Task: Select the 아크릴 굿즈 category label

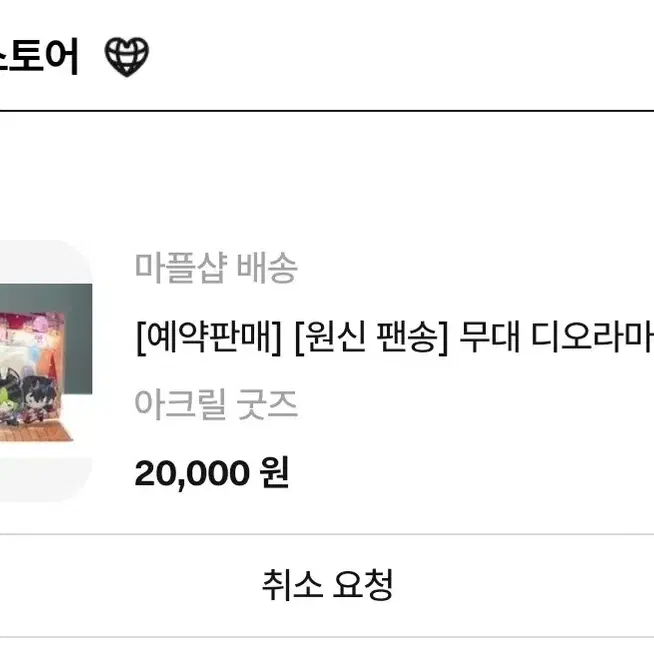Action: click(x=216, y=404)
